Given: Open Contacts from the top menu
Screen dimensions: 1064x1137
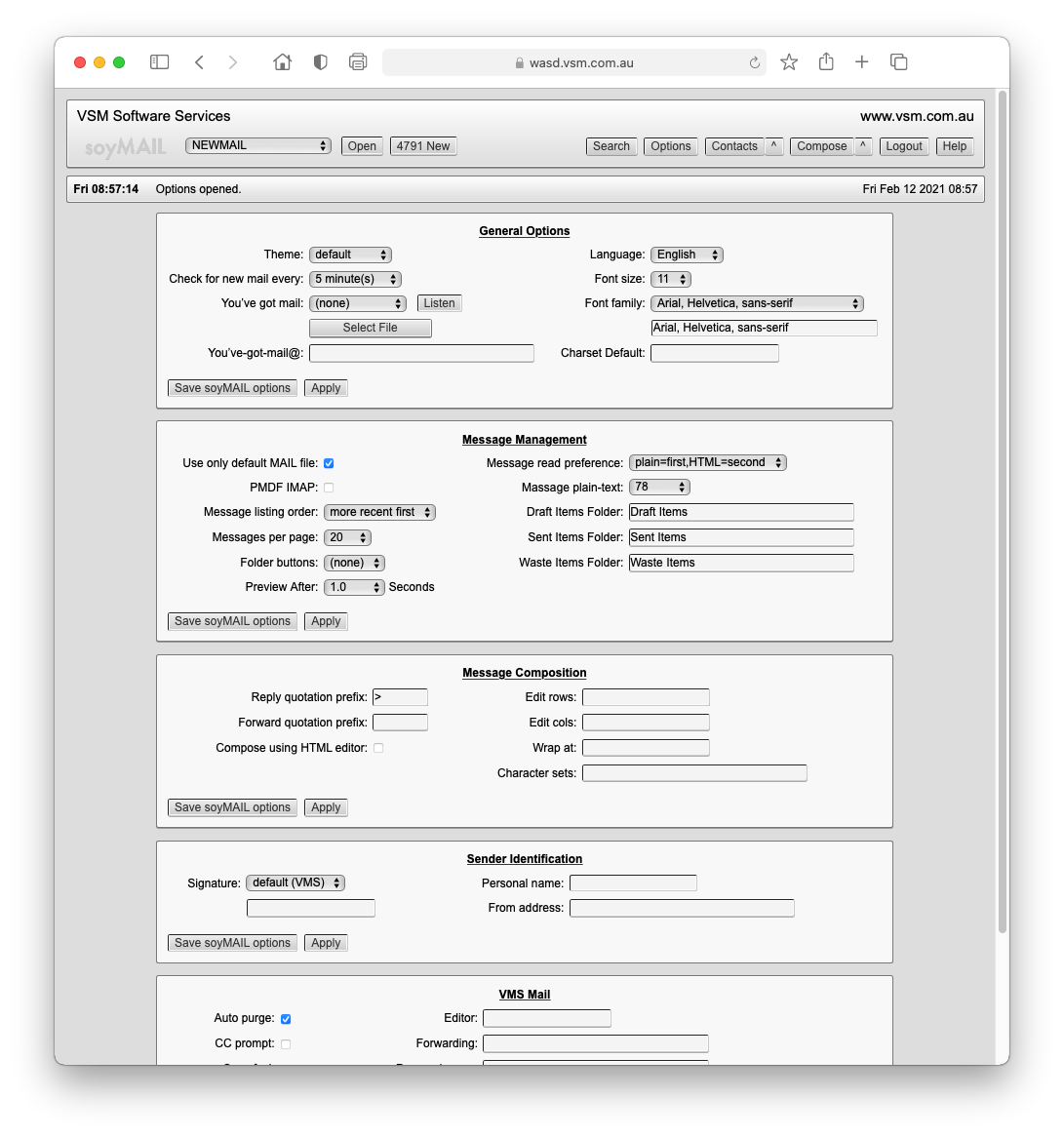Looking at the screenshot, I should 734,146.
